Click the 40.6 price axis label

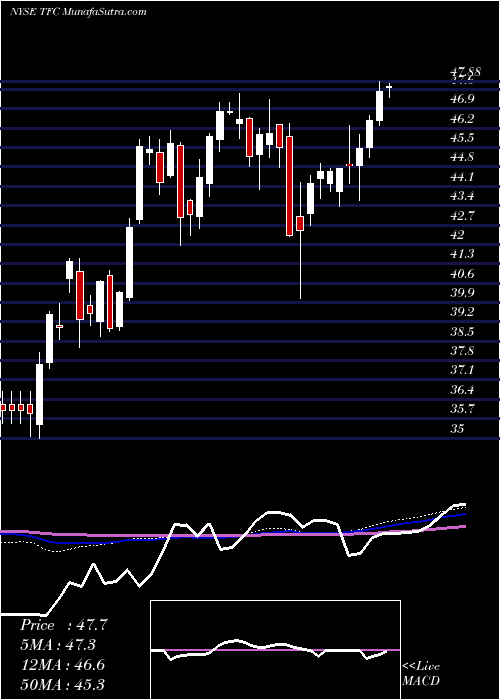pos(463,274)
